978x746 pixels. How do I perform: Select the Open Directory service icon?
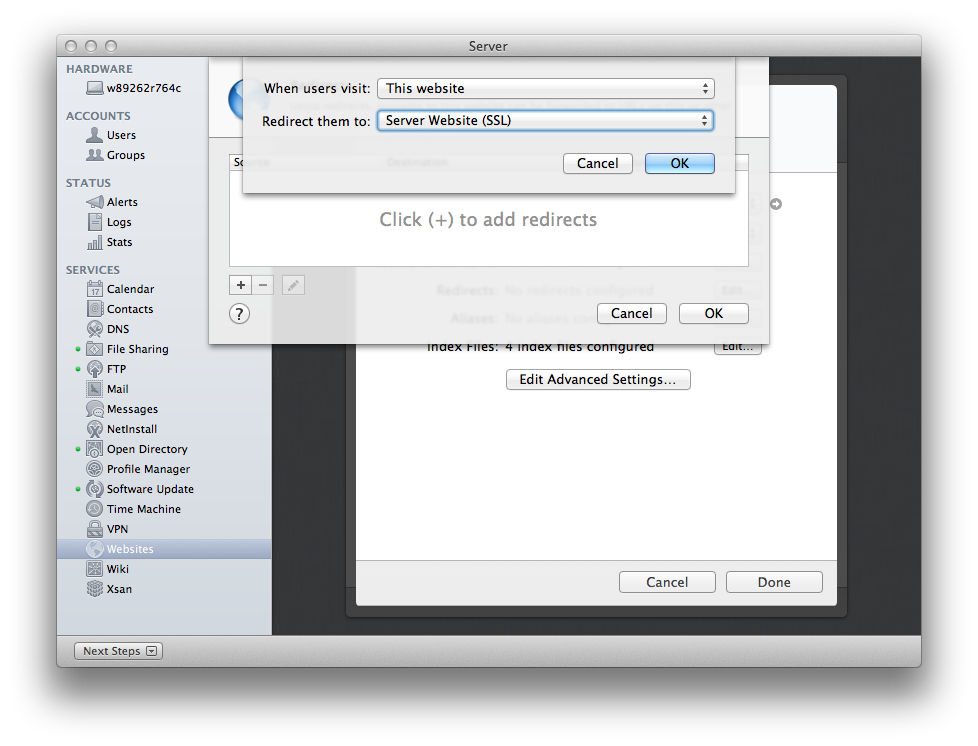(x=95, y=449)
